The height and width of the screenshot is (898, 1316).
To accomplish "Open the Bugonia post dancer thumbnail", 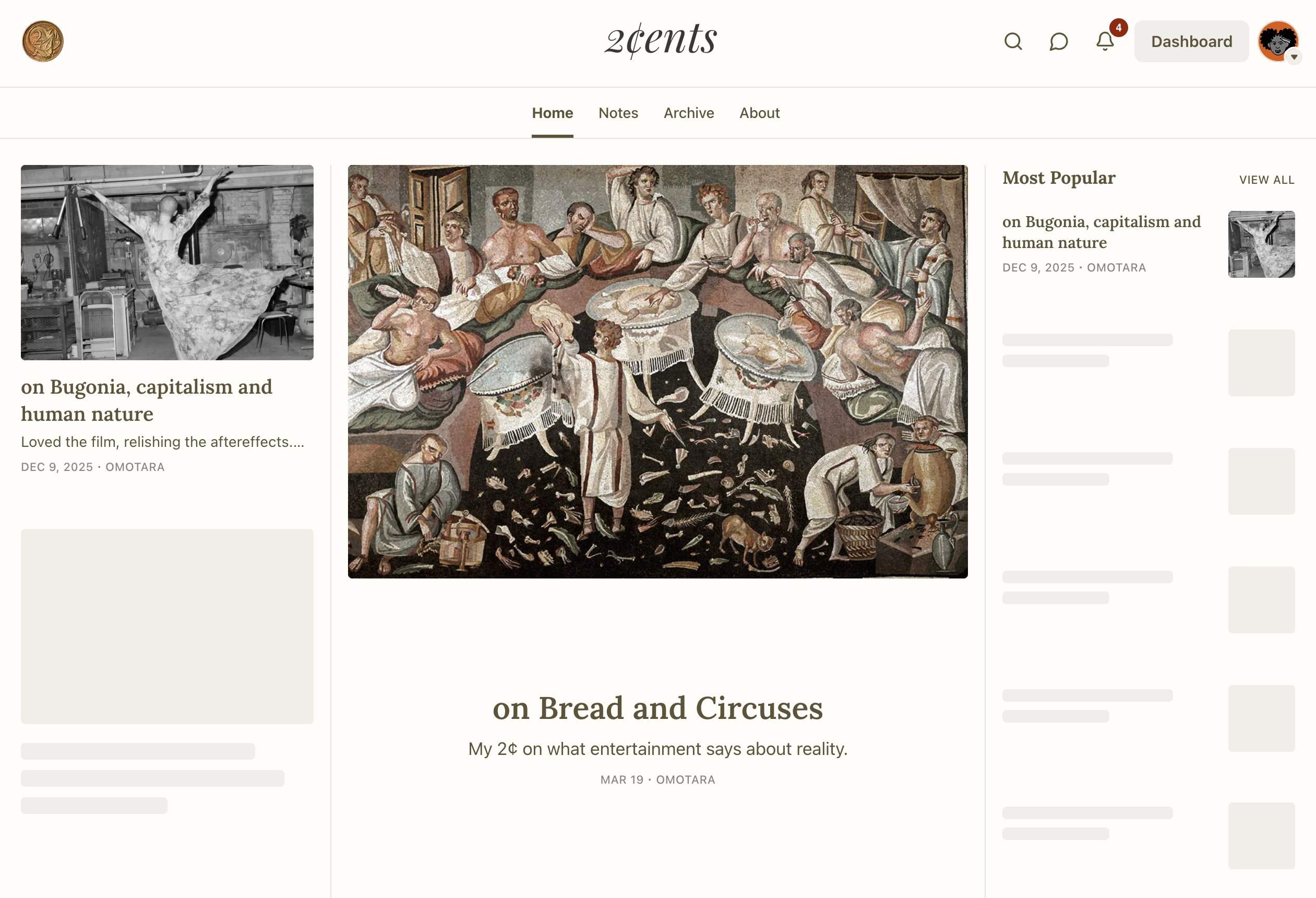I will tap(167, 262).
